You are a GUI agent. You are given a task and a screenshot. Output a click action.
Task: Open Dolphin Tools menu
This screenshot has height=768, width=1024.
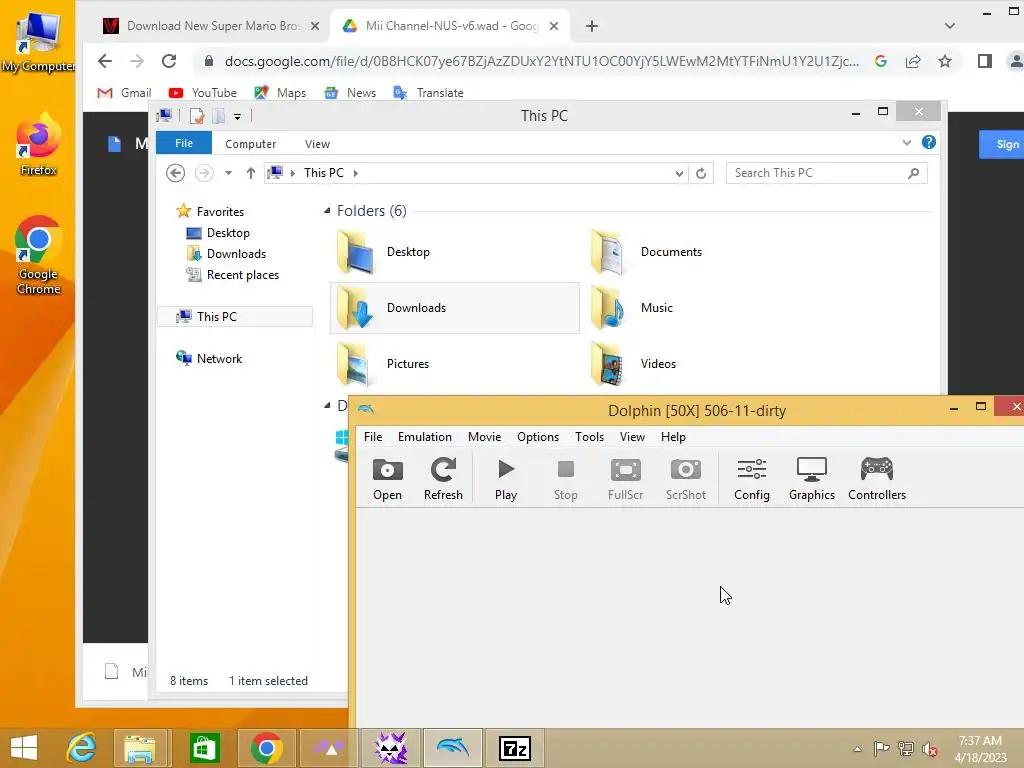(589, 437)
